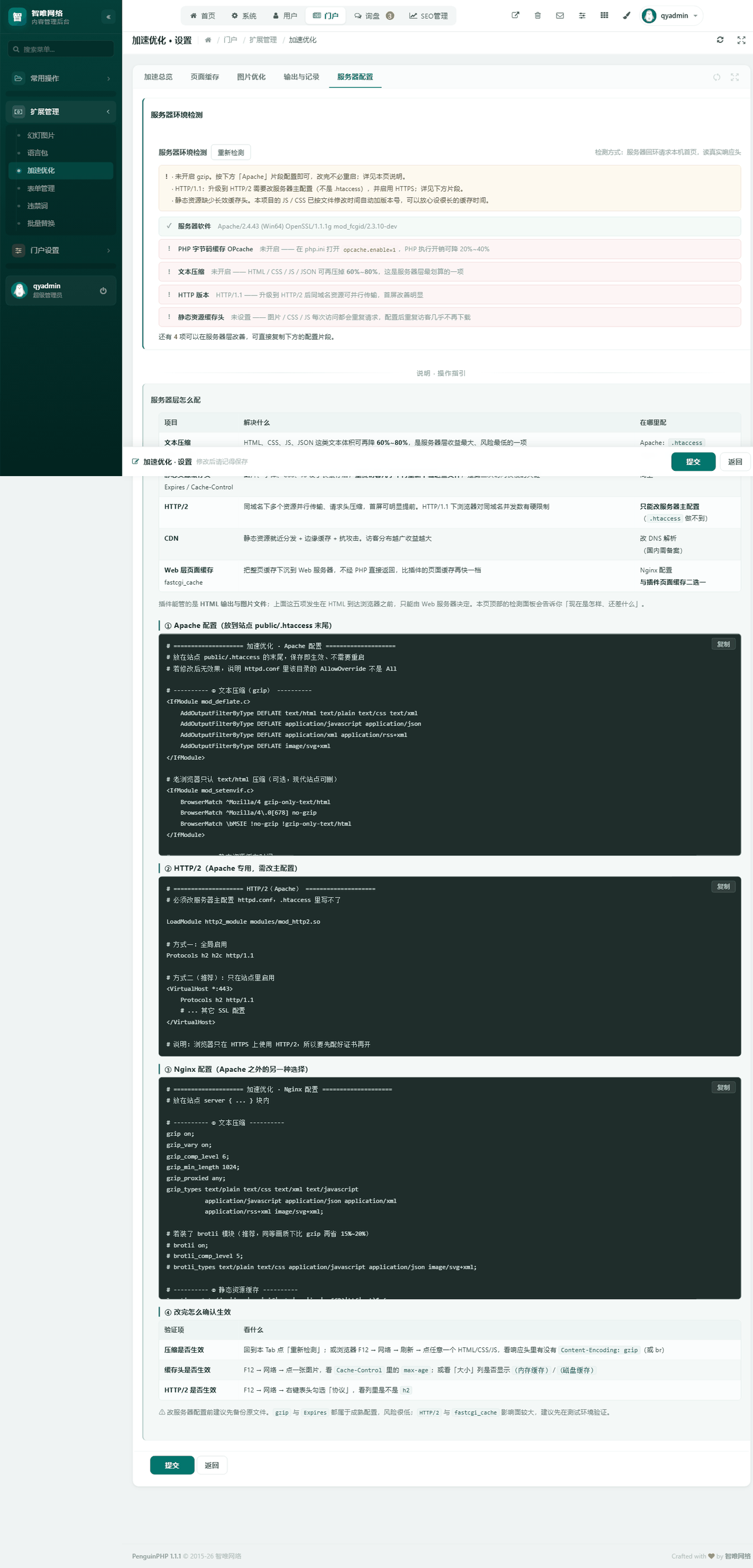Toggle fullscreen icon beside the breadcrumb
Viewport: 753px width, 1568px height.
click(741, 40)
